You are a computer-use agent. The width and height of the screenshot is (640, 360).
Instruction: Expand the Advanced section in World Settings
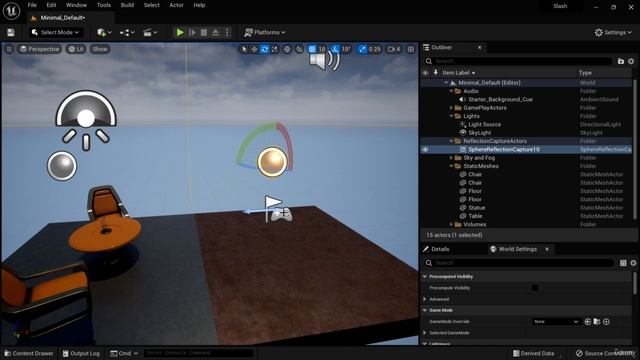pos(425,299)
